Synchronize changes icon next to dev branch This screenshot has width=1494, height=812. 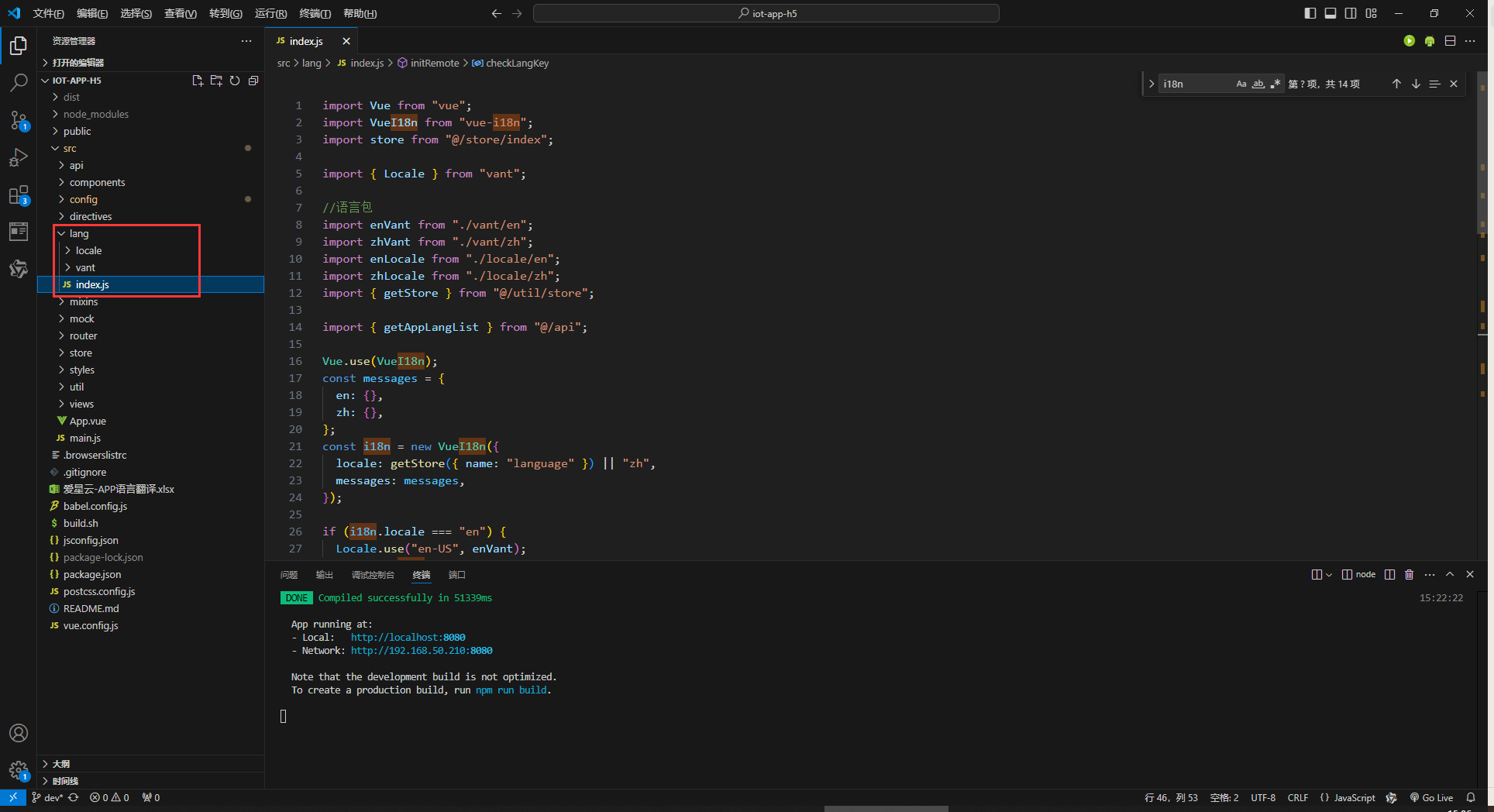(74, 797)
